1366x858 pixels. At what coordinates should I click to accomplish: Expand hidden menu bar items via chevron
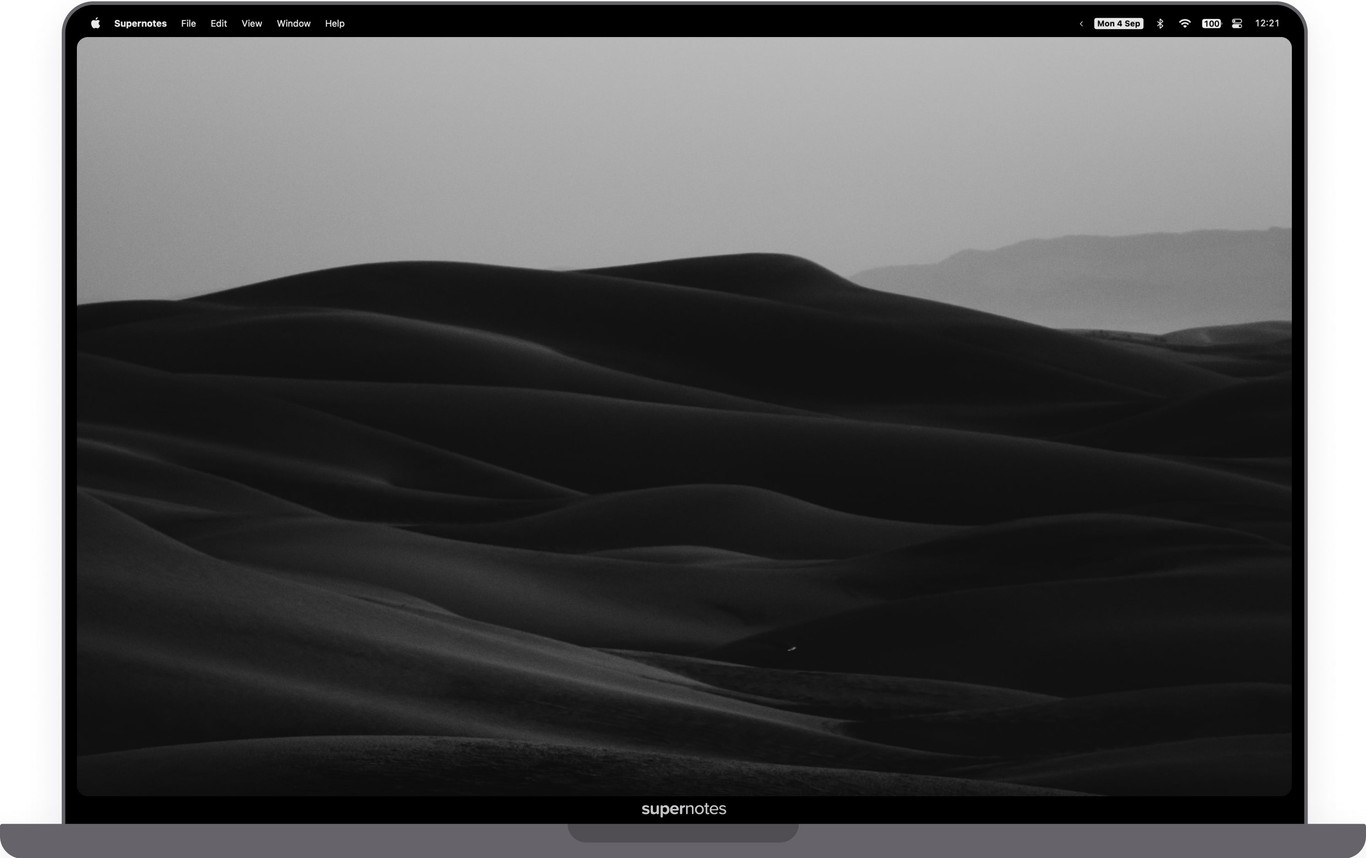(1081, 23)
